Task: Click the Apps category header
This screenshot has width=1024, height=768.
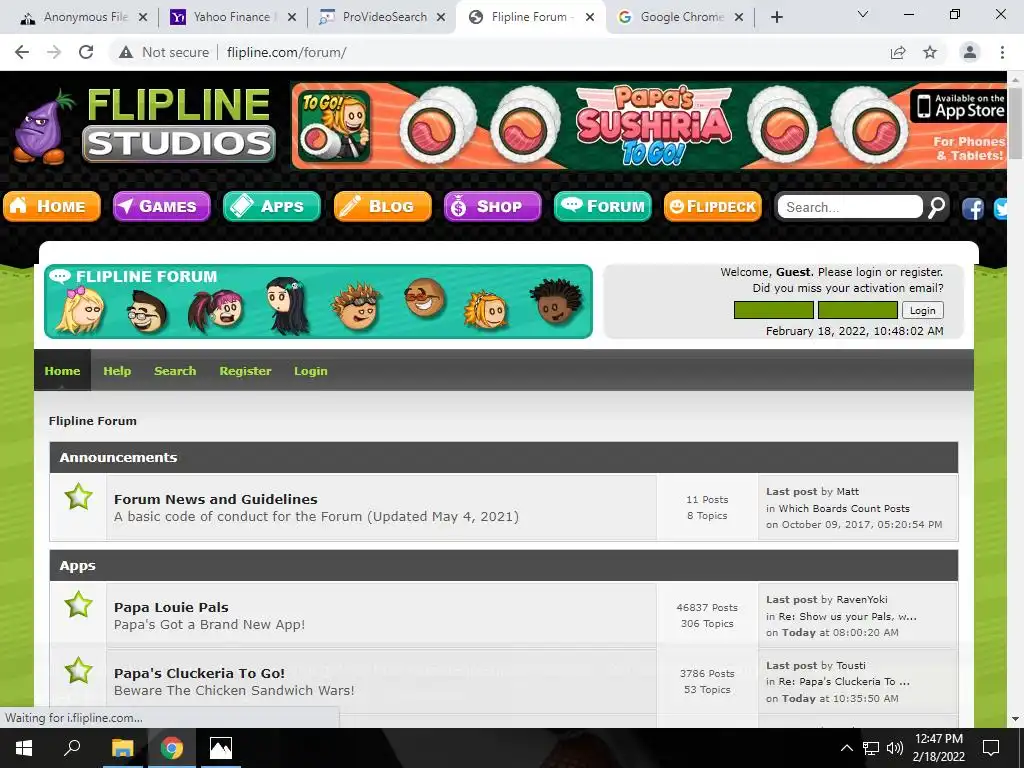Action: (504, 566)
